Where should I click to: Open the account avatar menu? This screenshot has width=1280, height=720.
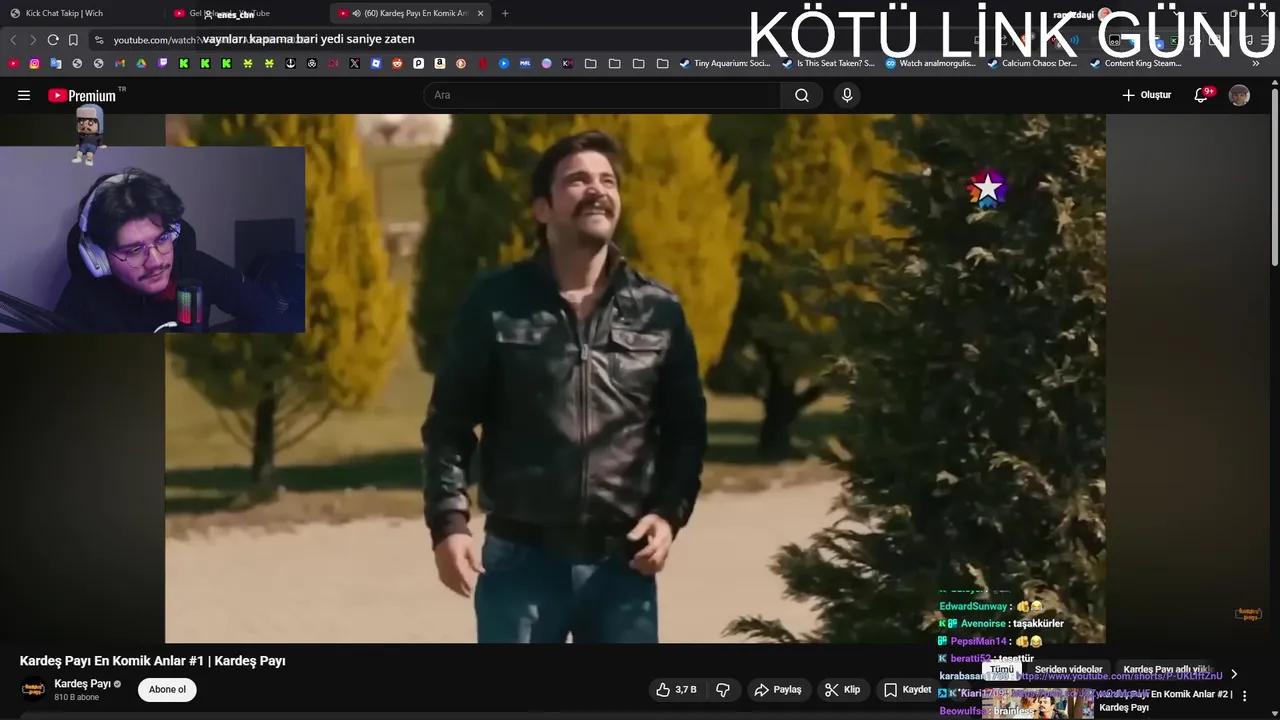[x=1240, y=95]
